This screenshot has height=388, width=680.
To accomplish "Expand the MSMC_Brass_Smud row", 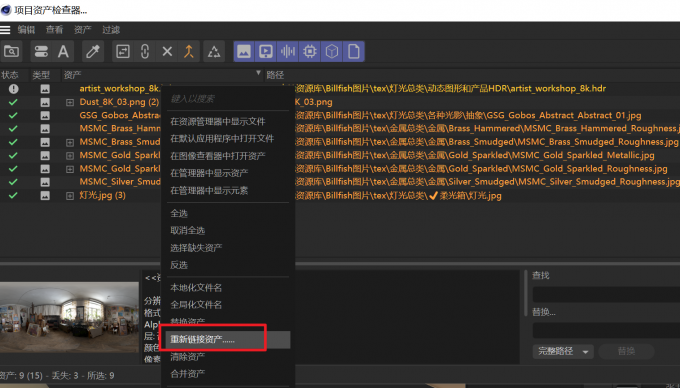I will [x=70, y=143].
